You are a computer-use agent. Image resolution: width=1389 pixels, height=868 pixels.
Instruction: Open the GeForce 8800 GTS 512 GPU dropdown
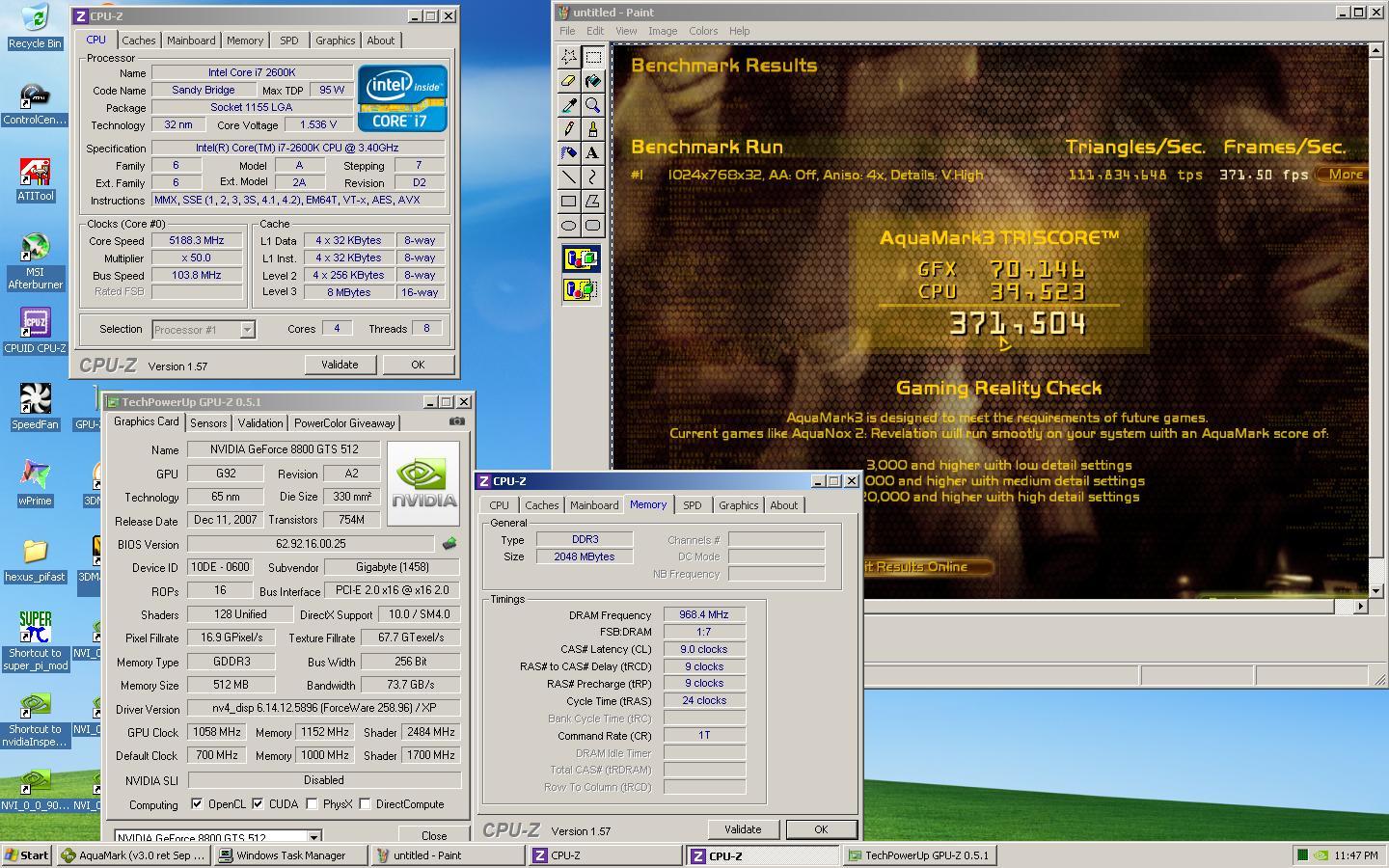click(313, 837)
